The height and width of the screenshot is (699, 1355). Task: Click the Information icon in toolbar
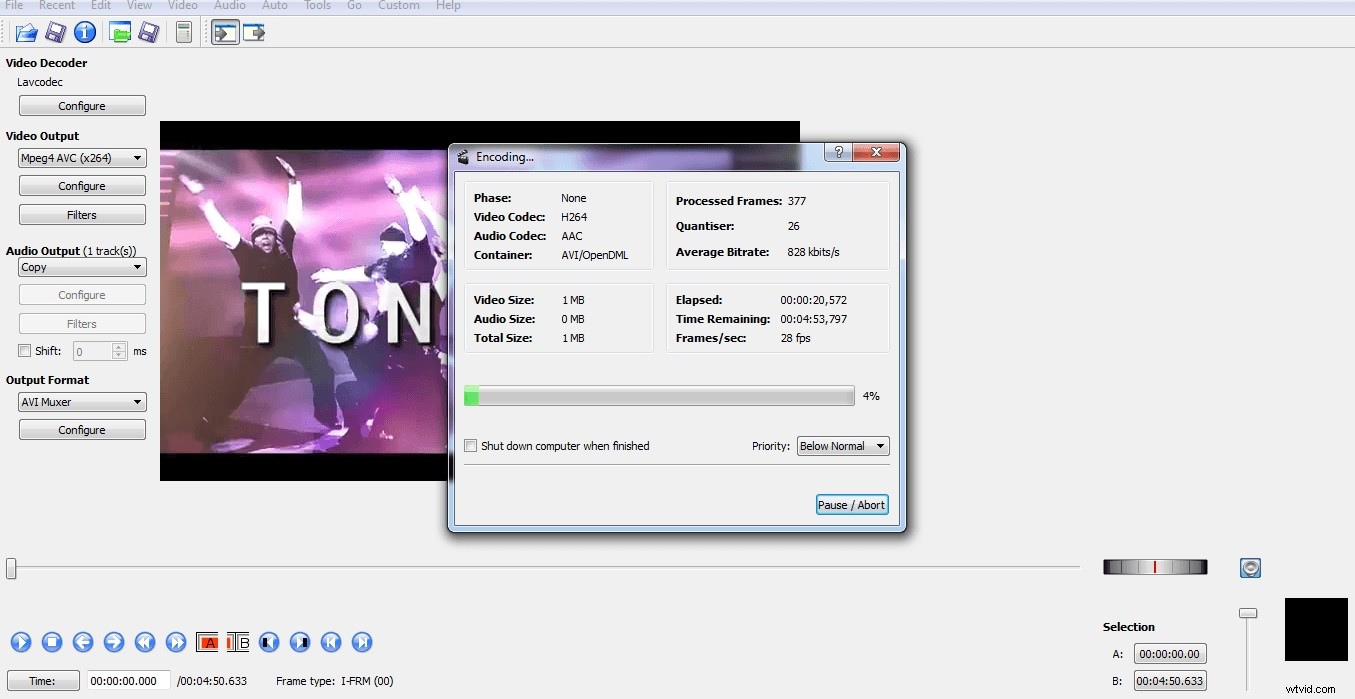click(x=85, y=31)
